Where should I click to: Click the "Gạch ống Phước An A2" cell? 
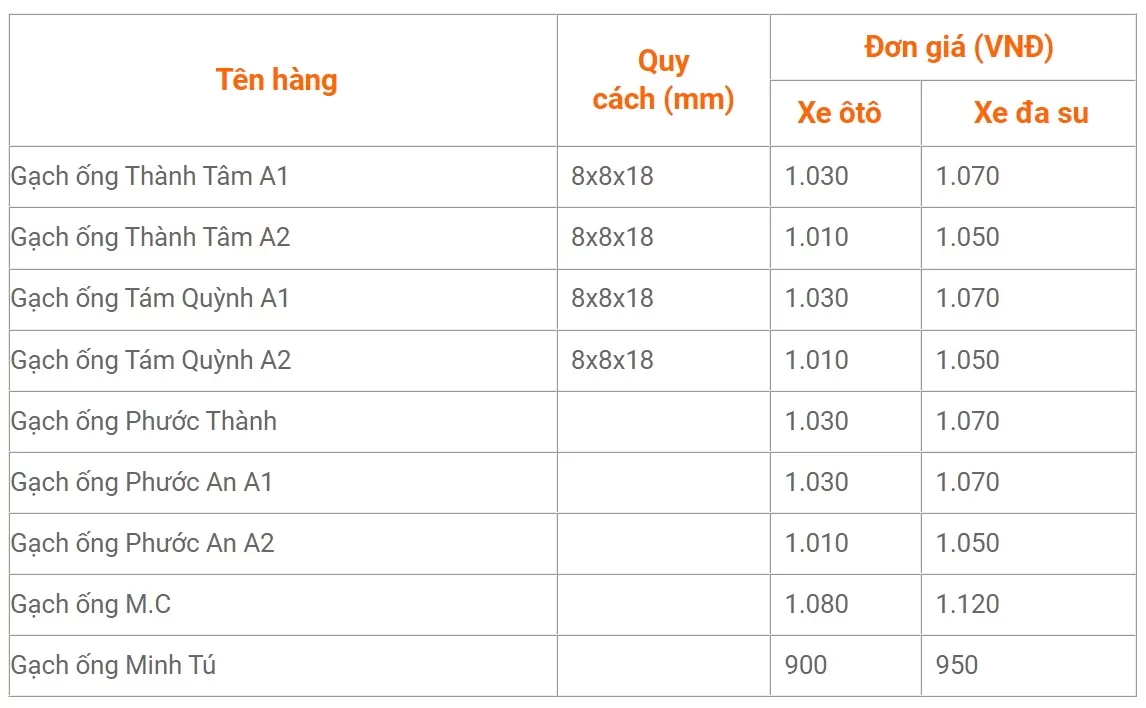143,543
